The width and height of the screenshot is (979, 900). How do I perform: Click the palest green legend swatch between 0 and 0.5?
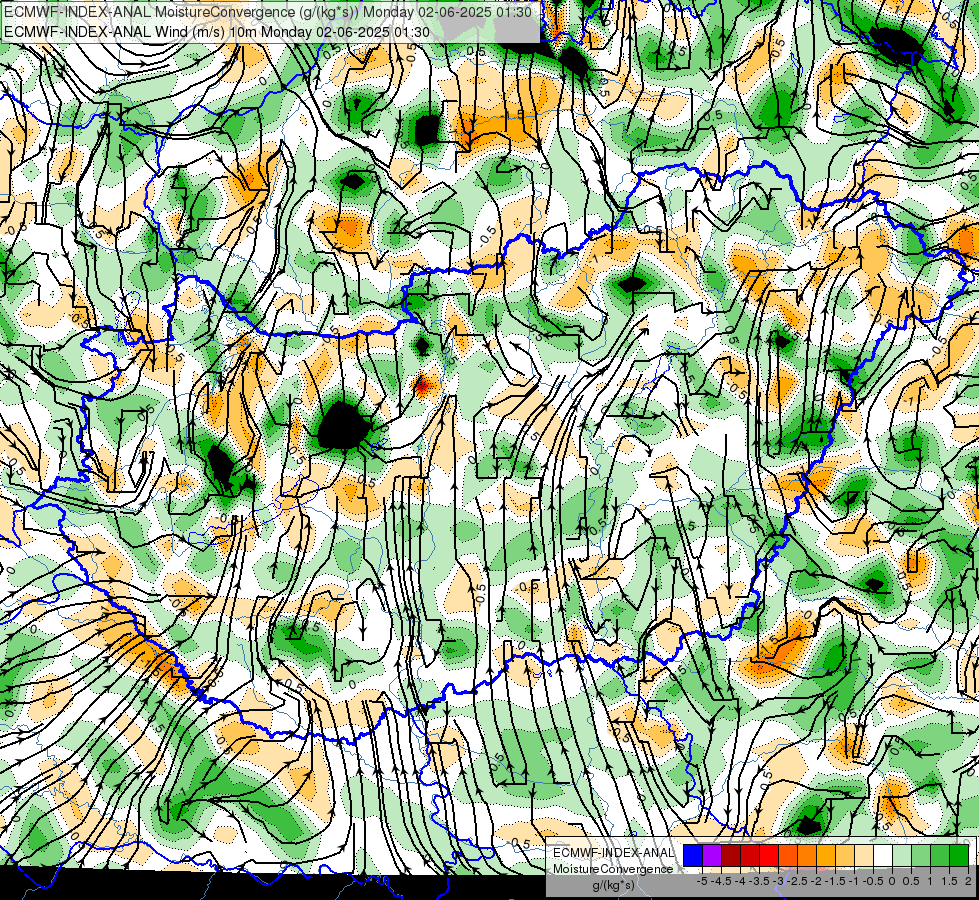pos(902,856)
